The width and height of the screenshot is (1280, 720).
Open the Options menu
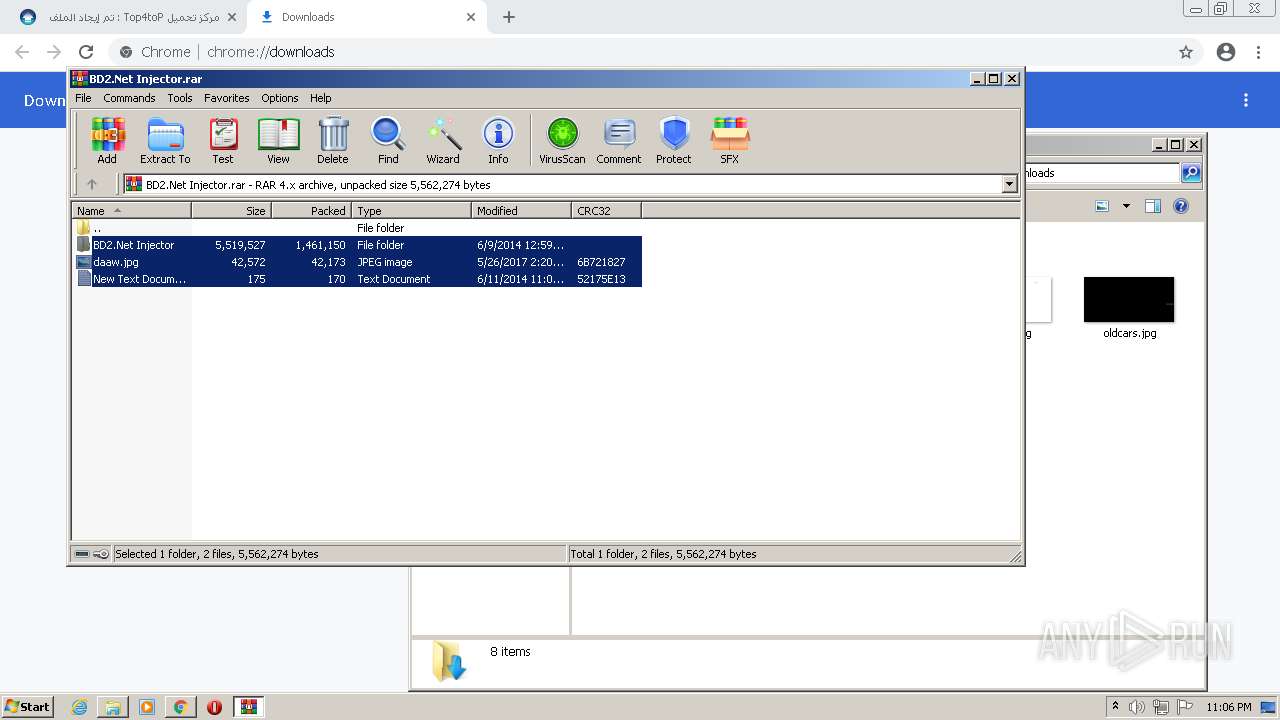click(280, 98)
